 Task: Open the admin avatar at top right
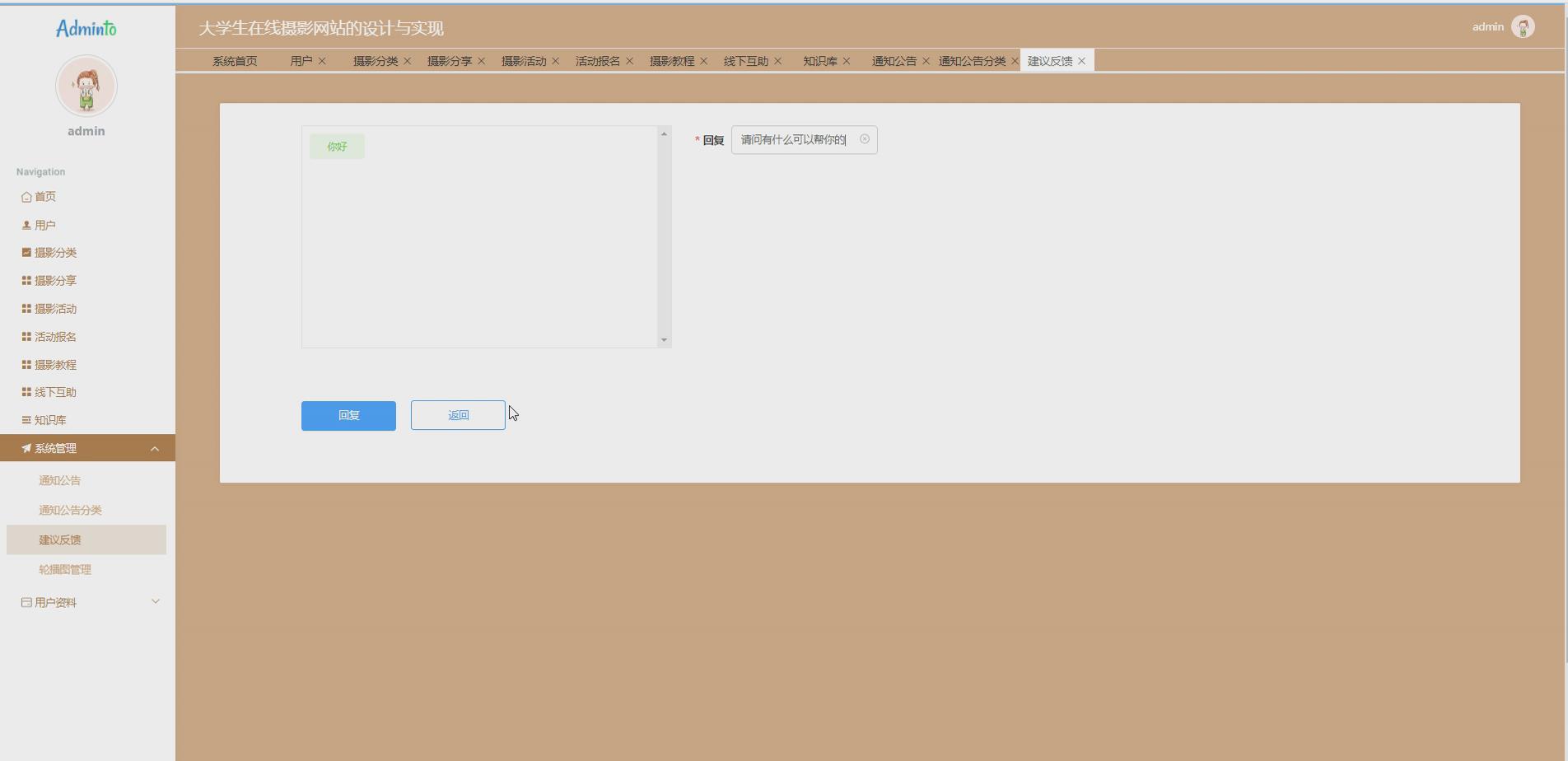[1524, 26]
